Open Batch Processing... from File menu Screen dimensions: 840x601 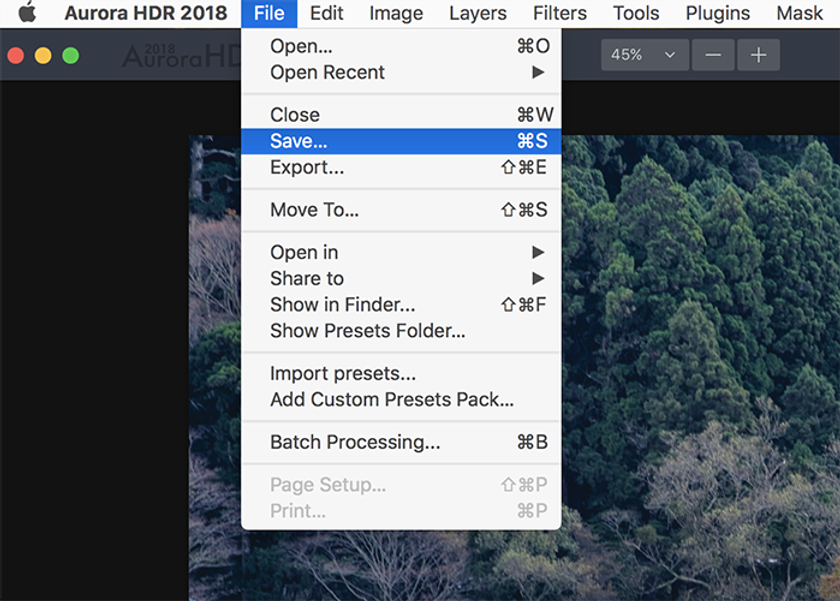pos(401,442)
